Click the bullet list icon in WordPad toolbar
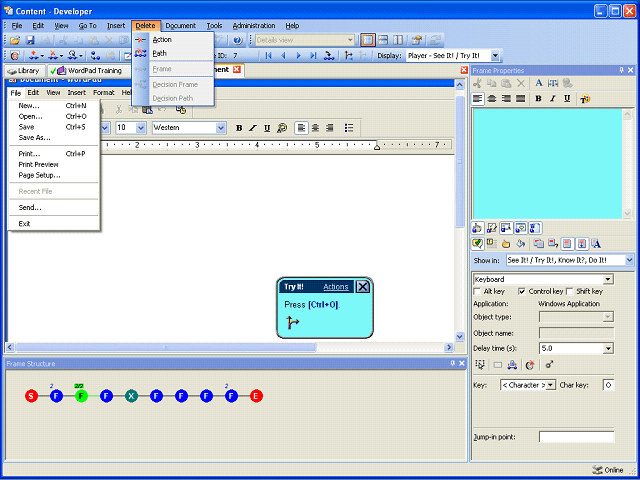 coord(349,128)
